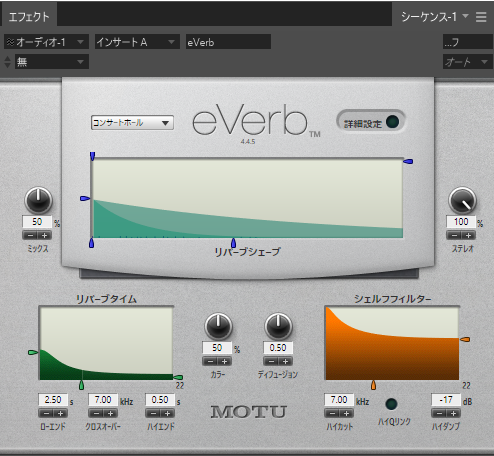This screenshot has height=456, width=494.
Task: Click the Color value field showing 50
Action: tap(217, 348)
